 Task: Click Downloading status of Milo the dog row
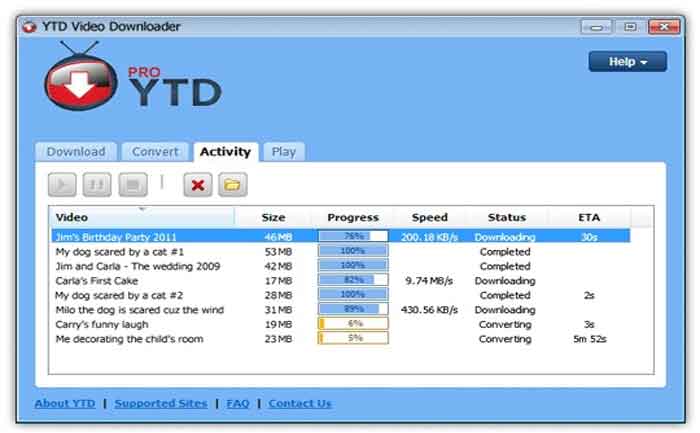click(505, 310)
